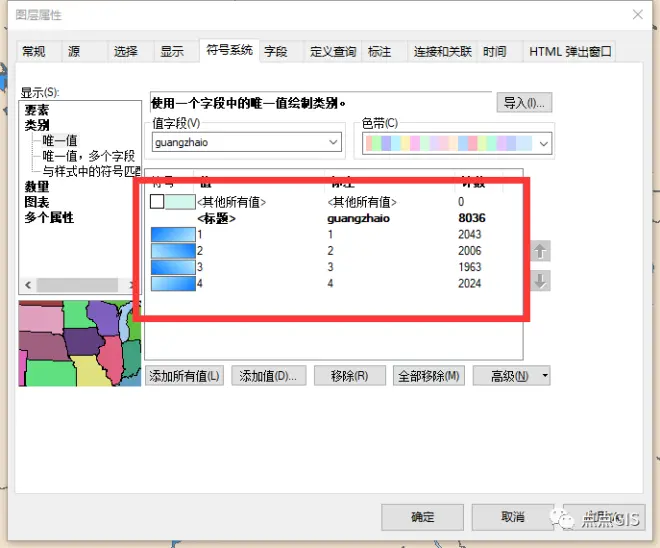
Task: Click the 取消 button
Action: (x=513, y=517)
